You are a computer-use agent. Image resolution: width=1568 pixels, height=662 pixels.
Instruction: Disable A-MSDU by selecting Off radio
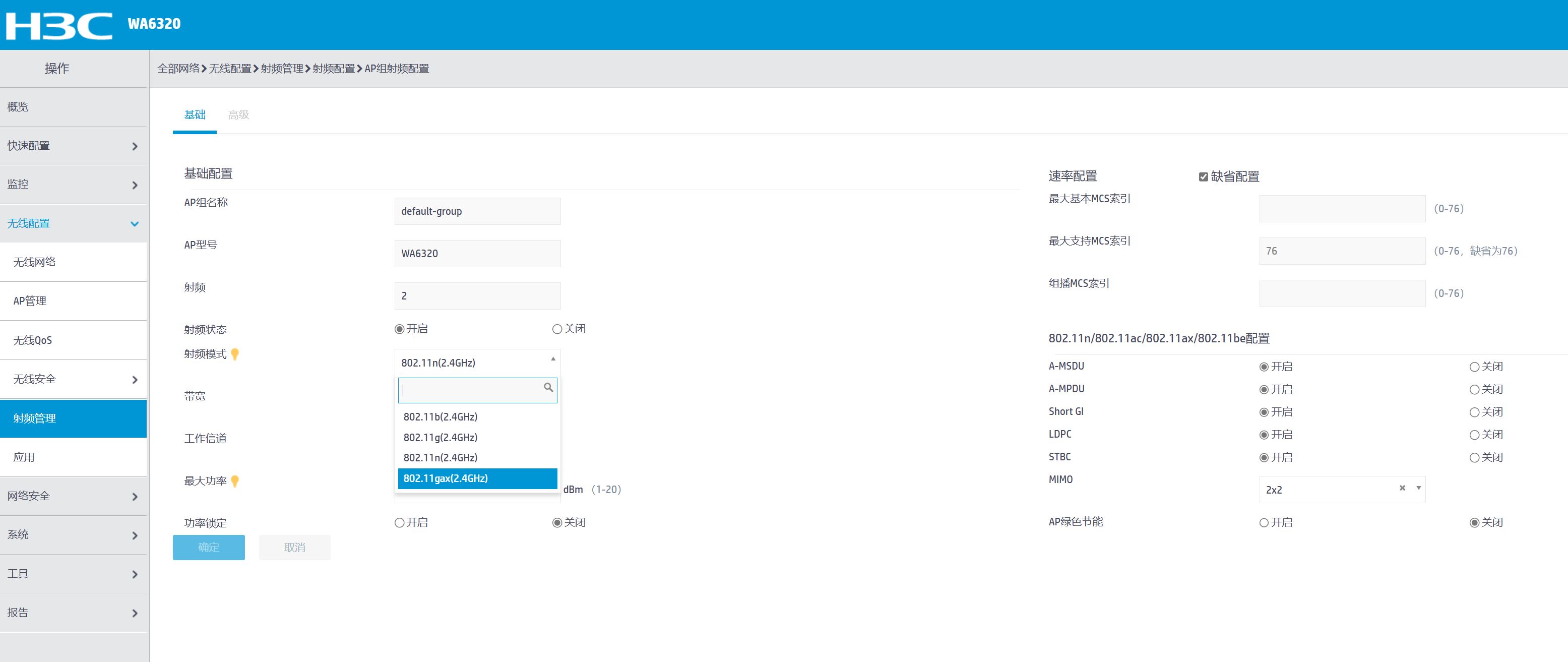tap(1474, 367)
